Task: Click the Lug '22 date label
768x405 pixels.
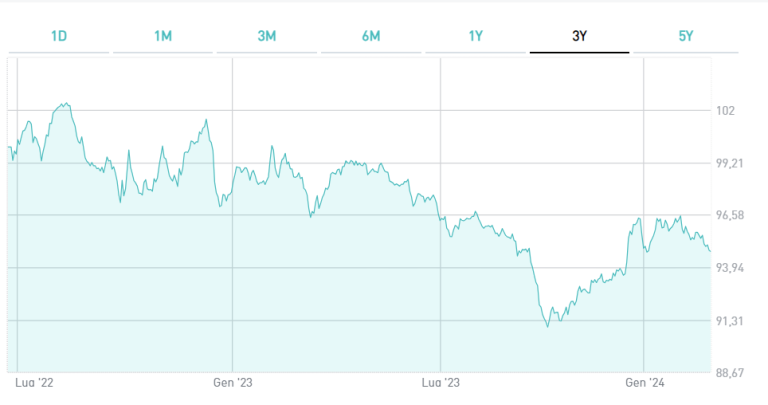Action: tap(36, 383)
